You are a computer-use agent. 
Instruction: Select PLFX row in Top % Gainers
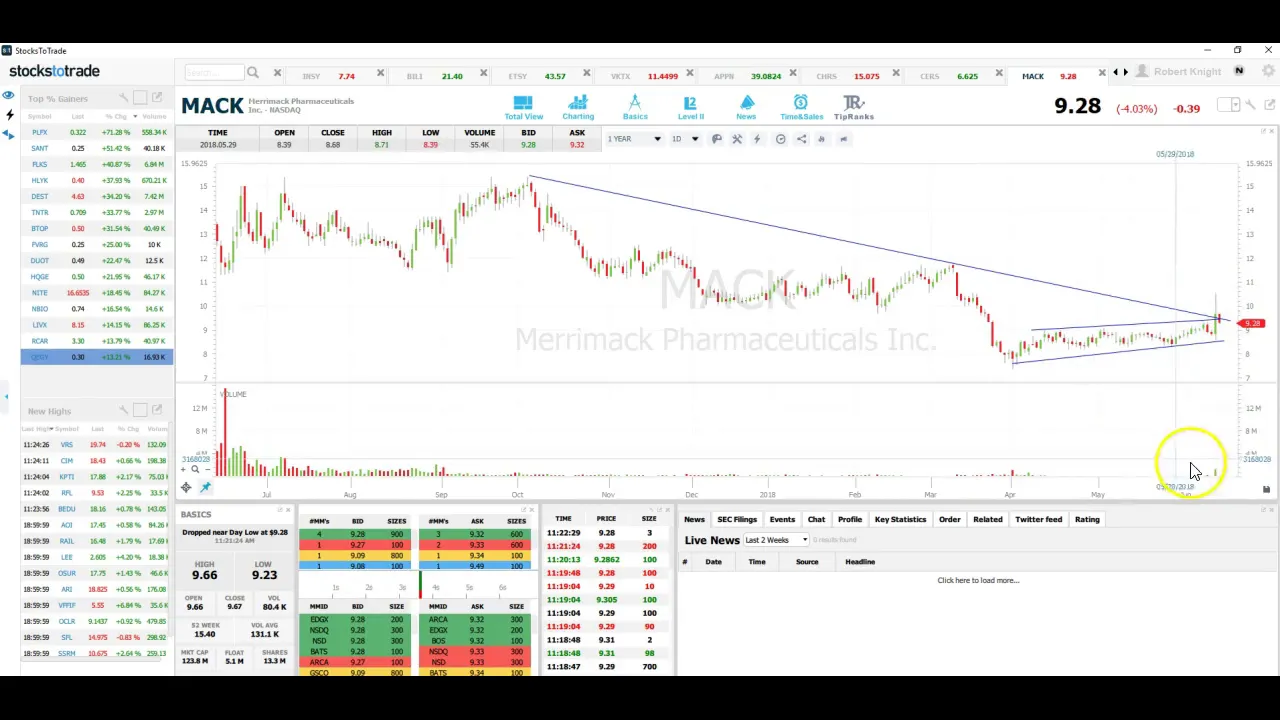97,132
